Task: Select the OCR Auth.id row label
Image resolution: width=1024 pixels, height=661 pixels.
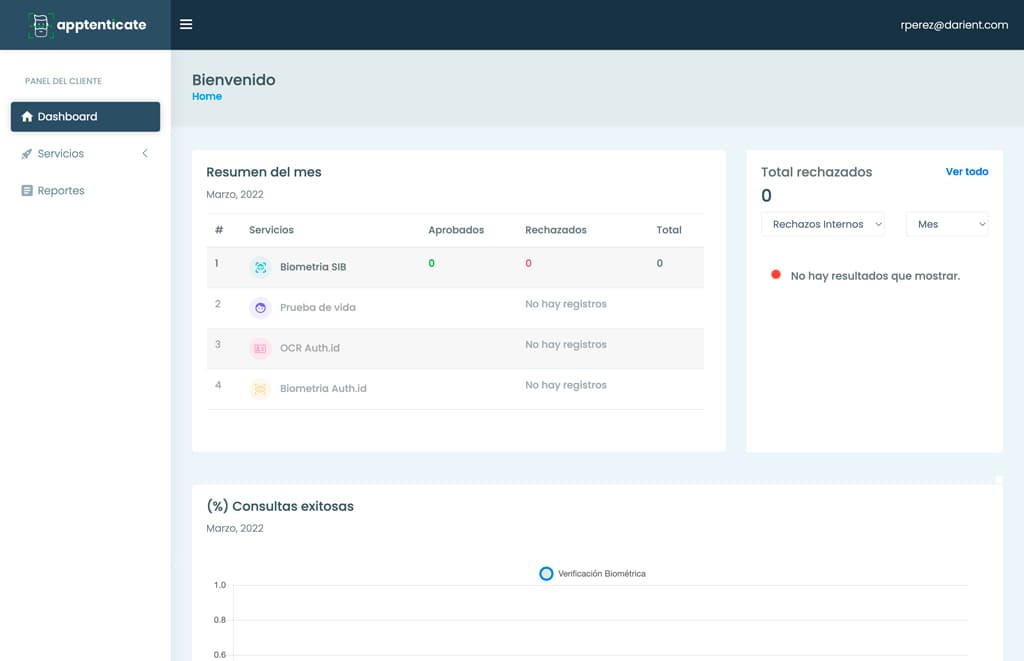Action: (x=310, y=348)
